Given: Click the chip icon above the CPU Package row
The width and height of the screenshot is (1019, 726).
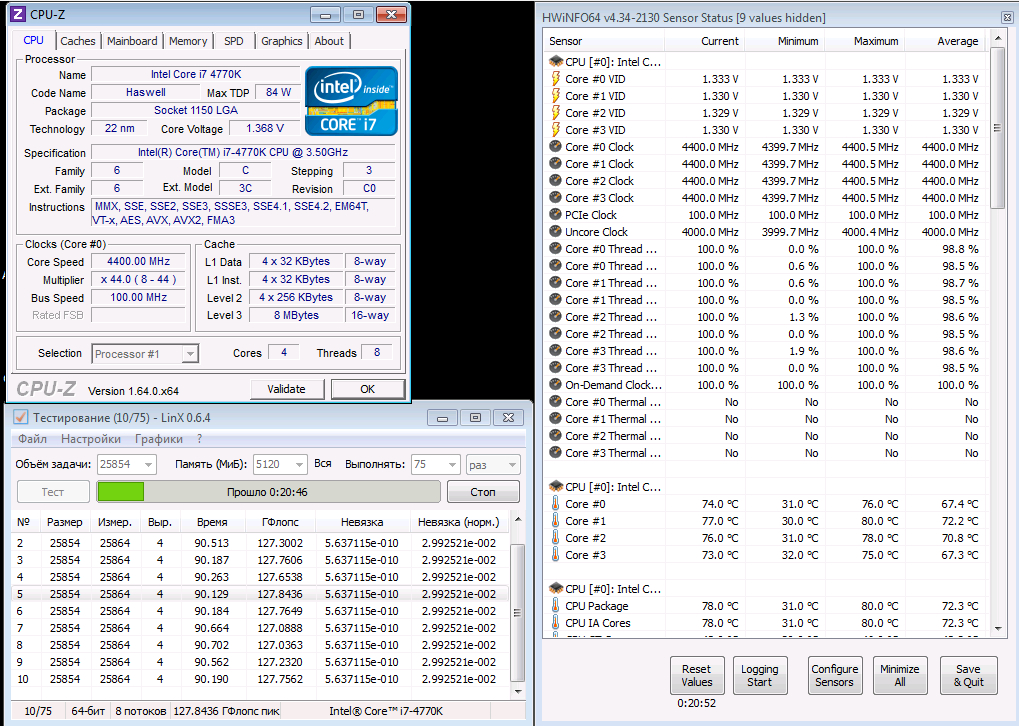Looking at the screenshot, I should [556, 588].
